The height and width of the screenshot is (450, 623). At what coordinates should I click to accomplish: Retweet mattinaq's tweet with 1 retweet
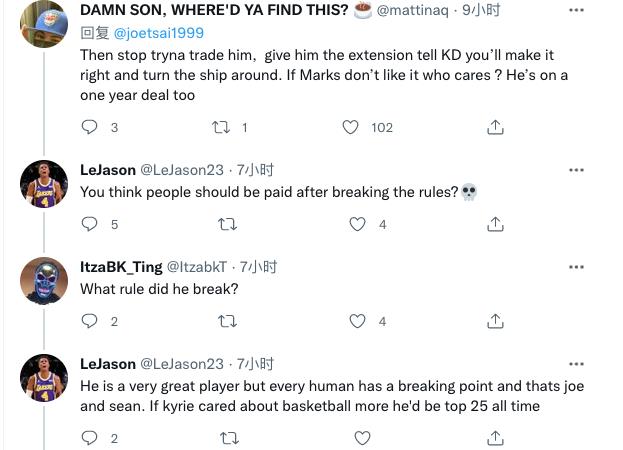pos(223,127)
